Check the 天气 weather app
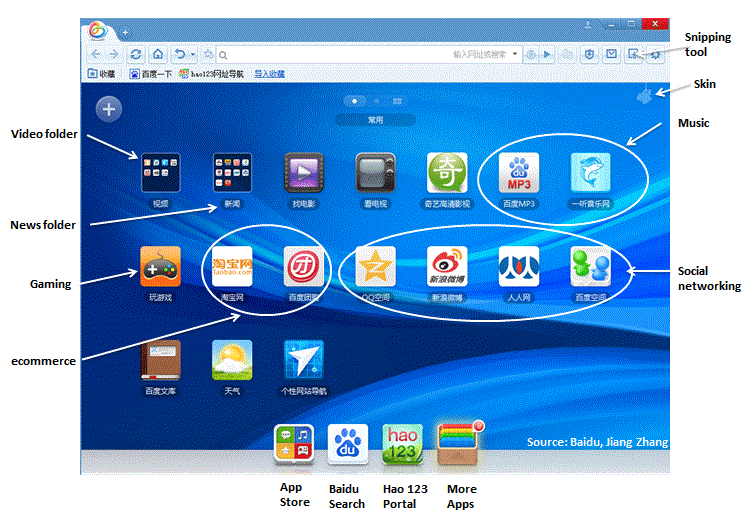 click(x=232, y=360)
